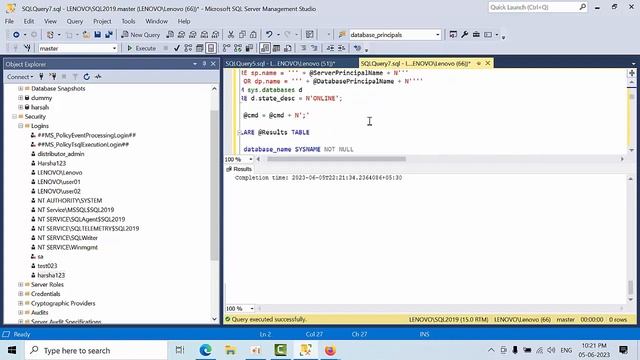Image resolution: width=640 pixels, height=360 pixels.
Task: Select the sa login
Action: coord(40,257)
